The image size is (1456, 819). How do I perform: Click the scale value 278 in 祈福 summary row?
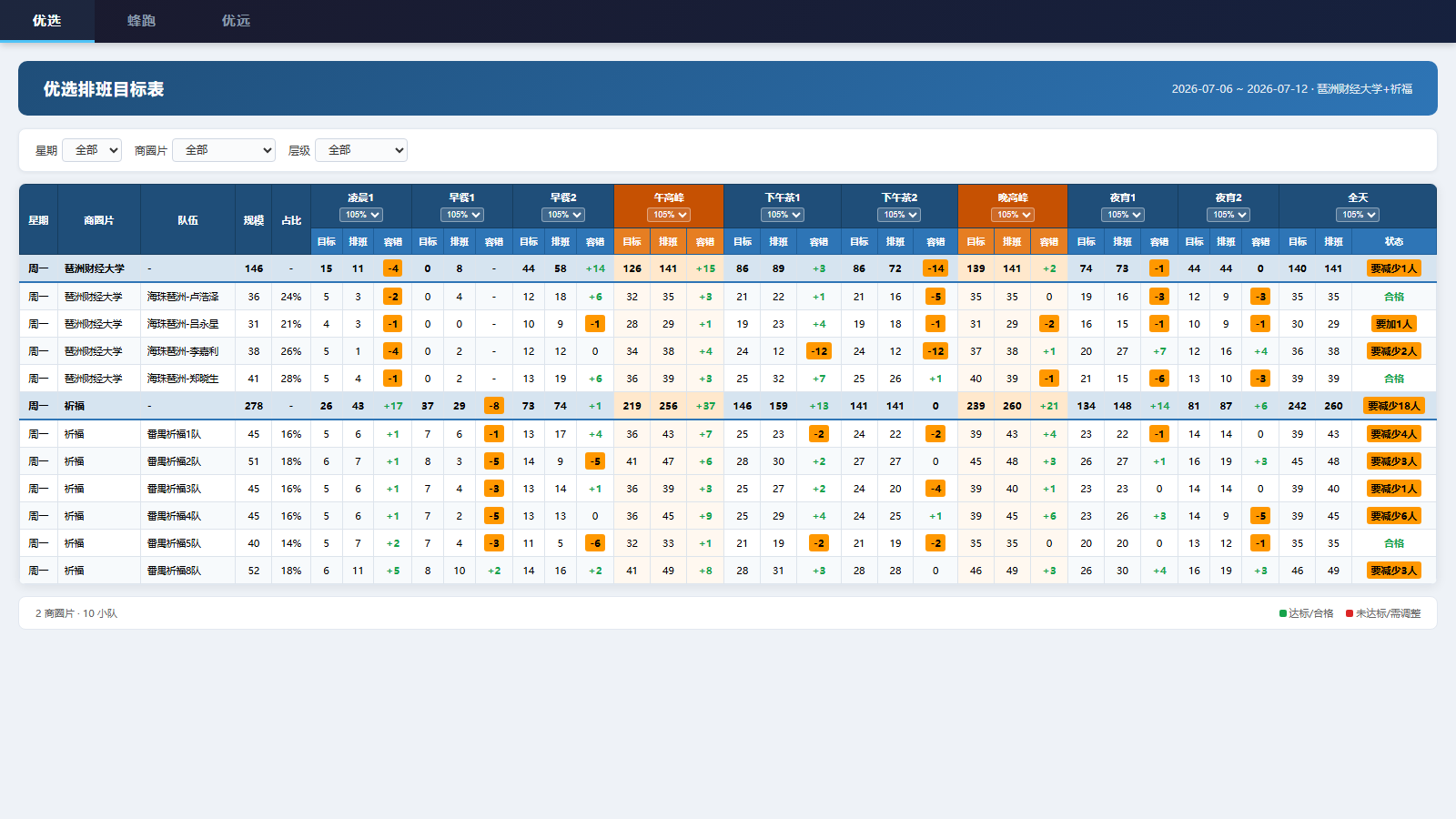254,406
